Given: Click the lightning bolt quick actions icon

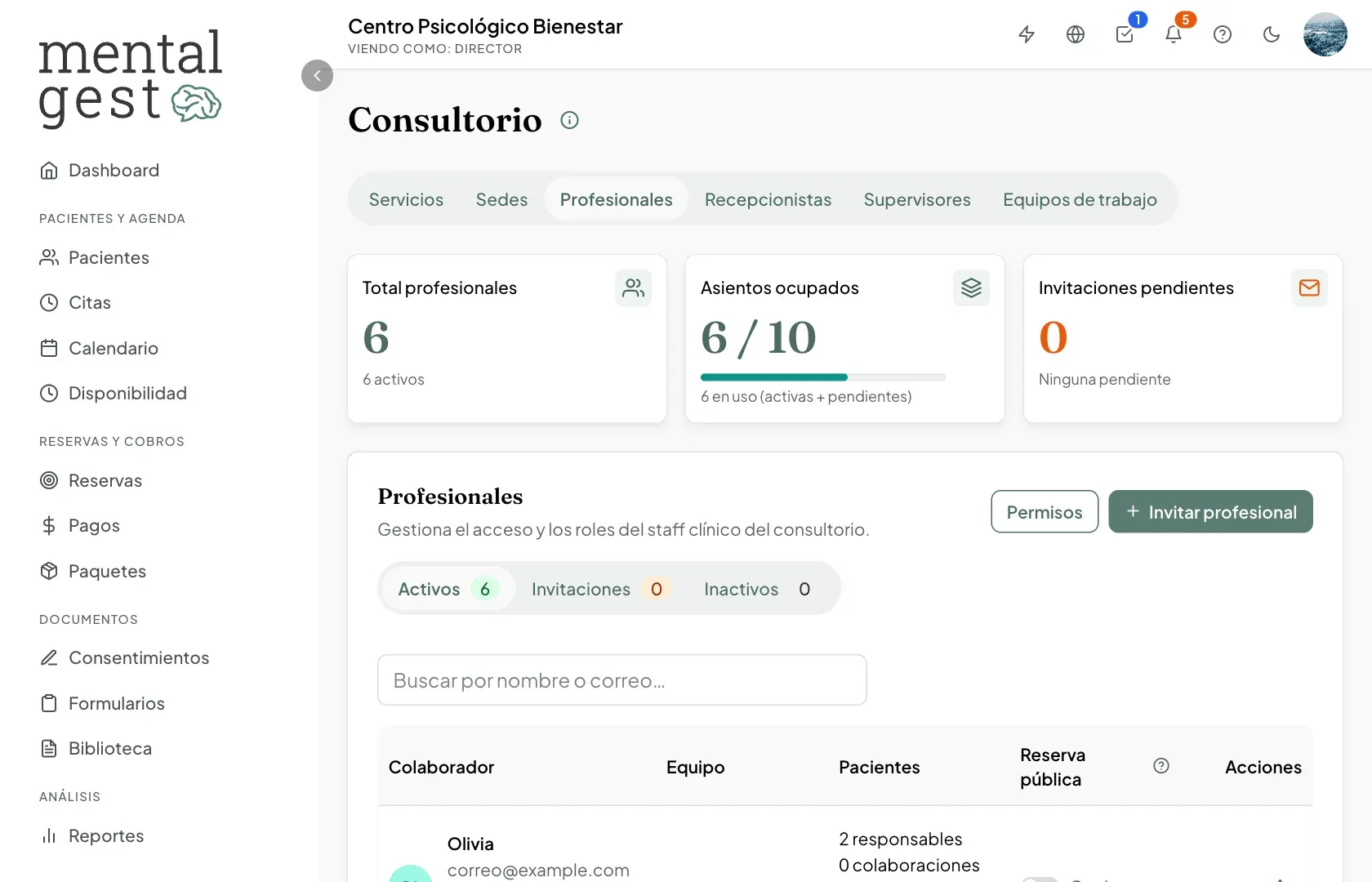Looking at the screenshot, I should click(1027, 34).
